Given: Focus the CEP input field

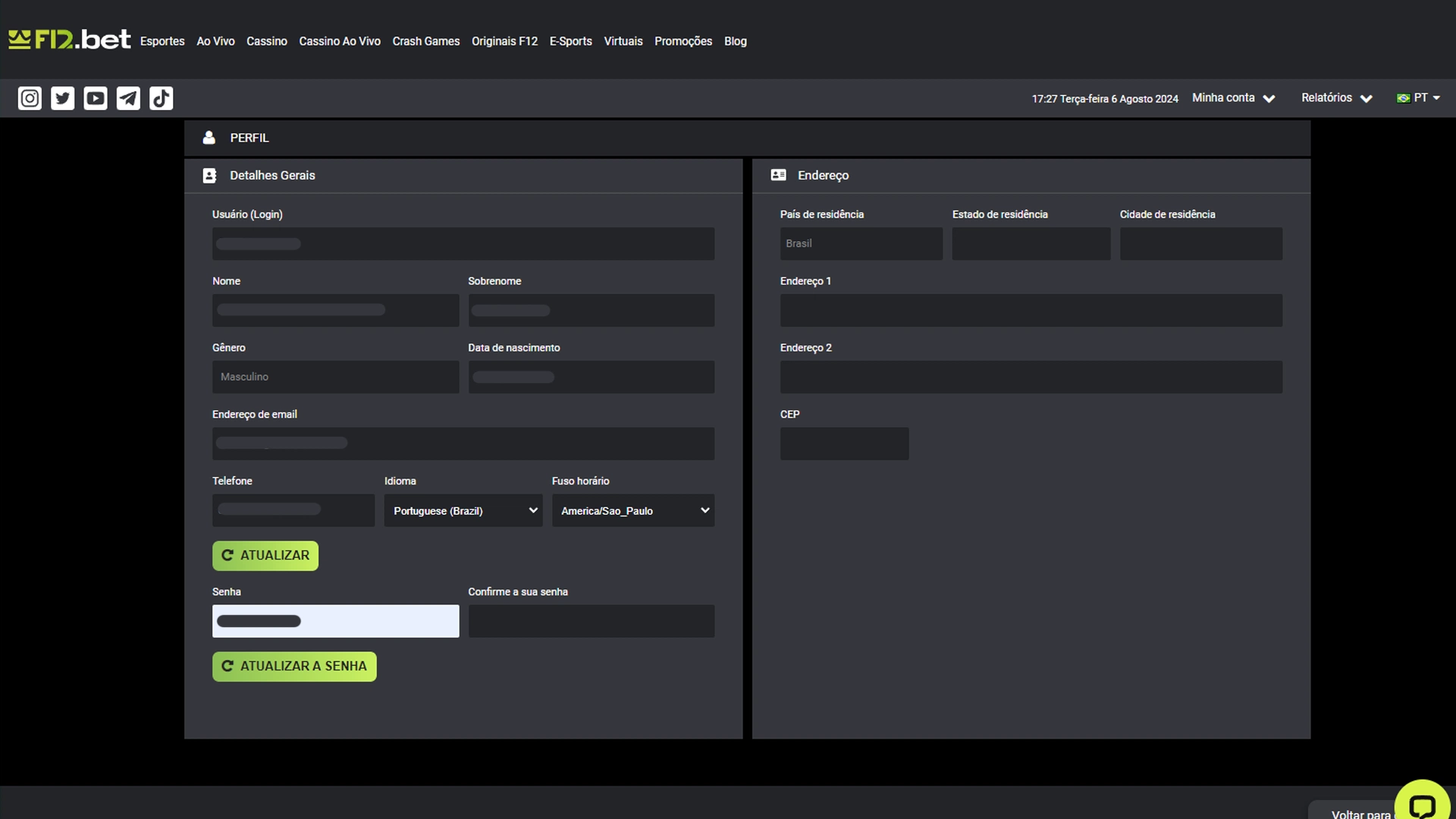Looking at the screenshot, I should tap(843, 444).
